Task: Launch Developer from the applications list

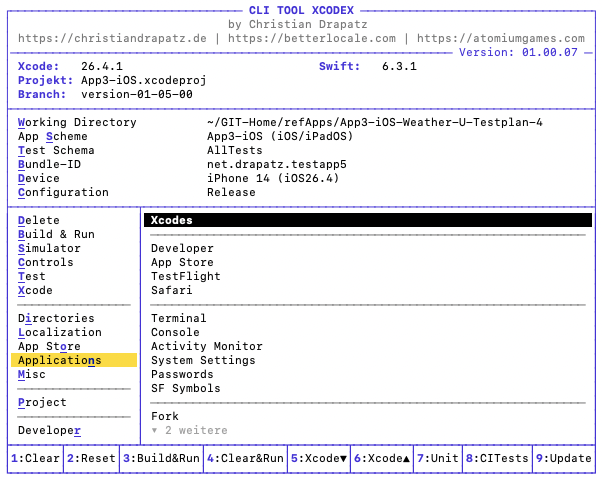Action: 182,248
